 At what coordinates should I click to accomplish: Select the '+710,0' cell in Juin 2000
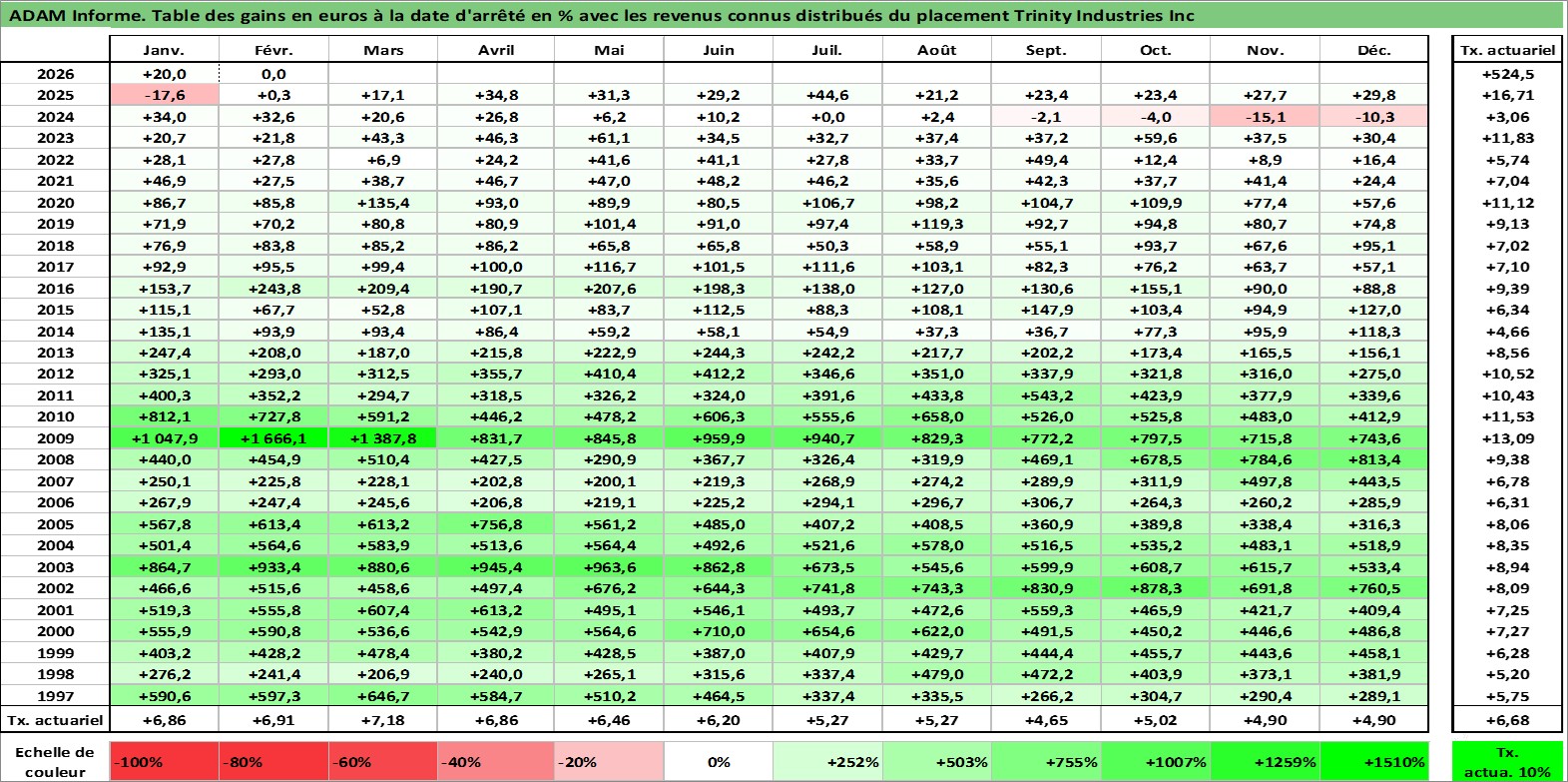click(719, 631)
